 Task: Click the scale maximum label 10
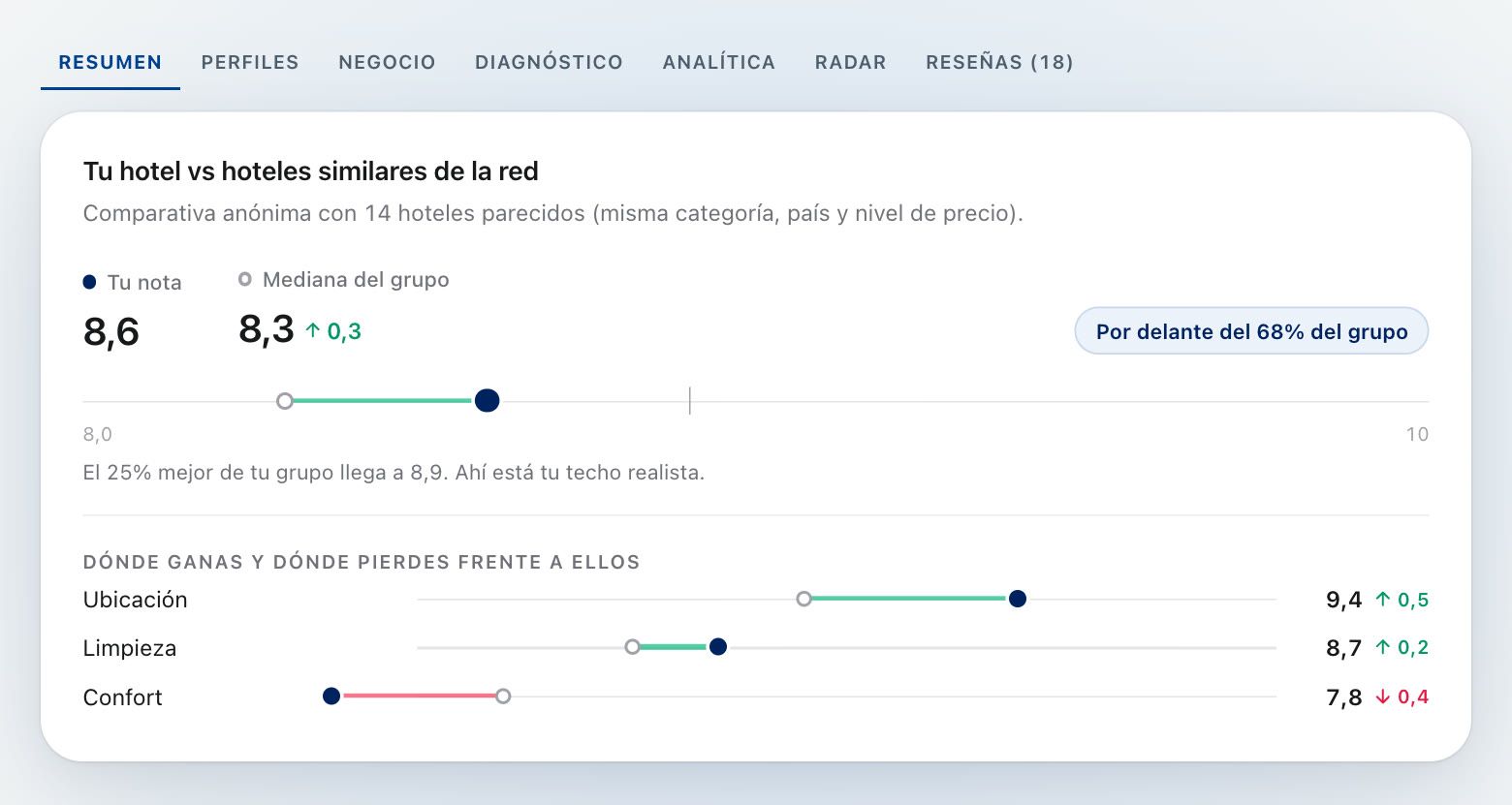tap(1417, 434)
